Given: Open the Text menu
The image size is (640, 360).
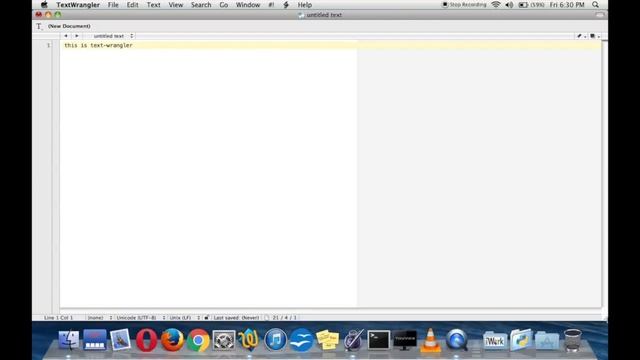Looking at the screenshot, I should 153,5.
